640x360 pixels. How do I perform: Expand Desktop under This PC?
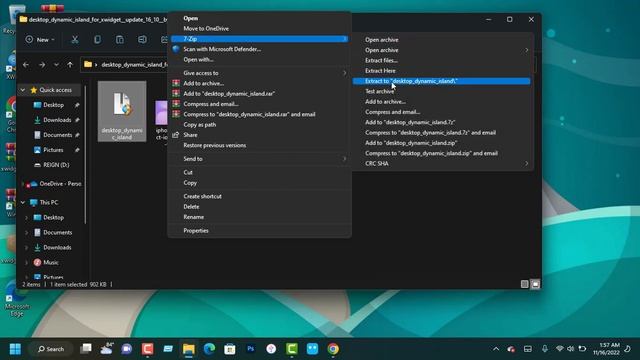click(x=27, y=218)
